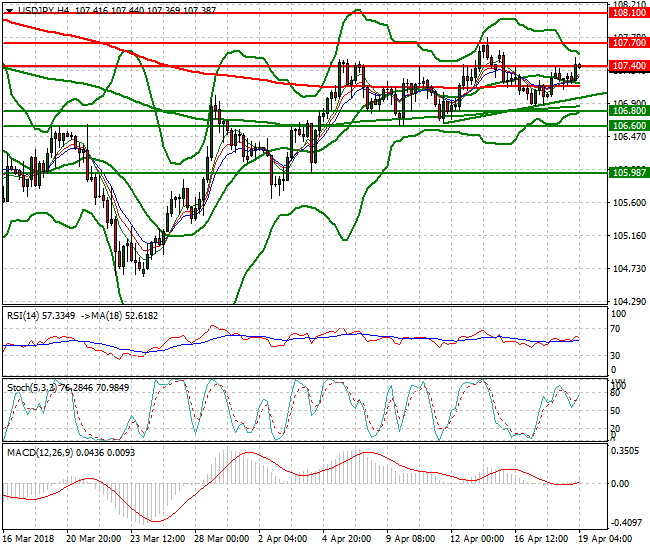
Task: Click the 16 Apr 12:00 time label
Action: (541, 539)
